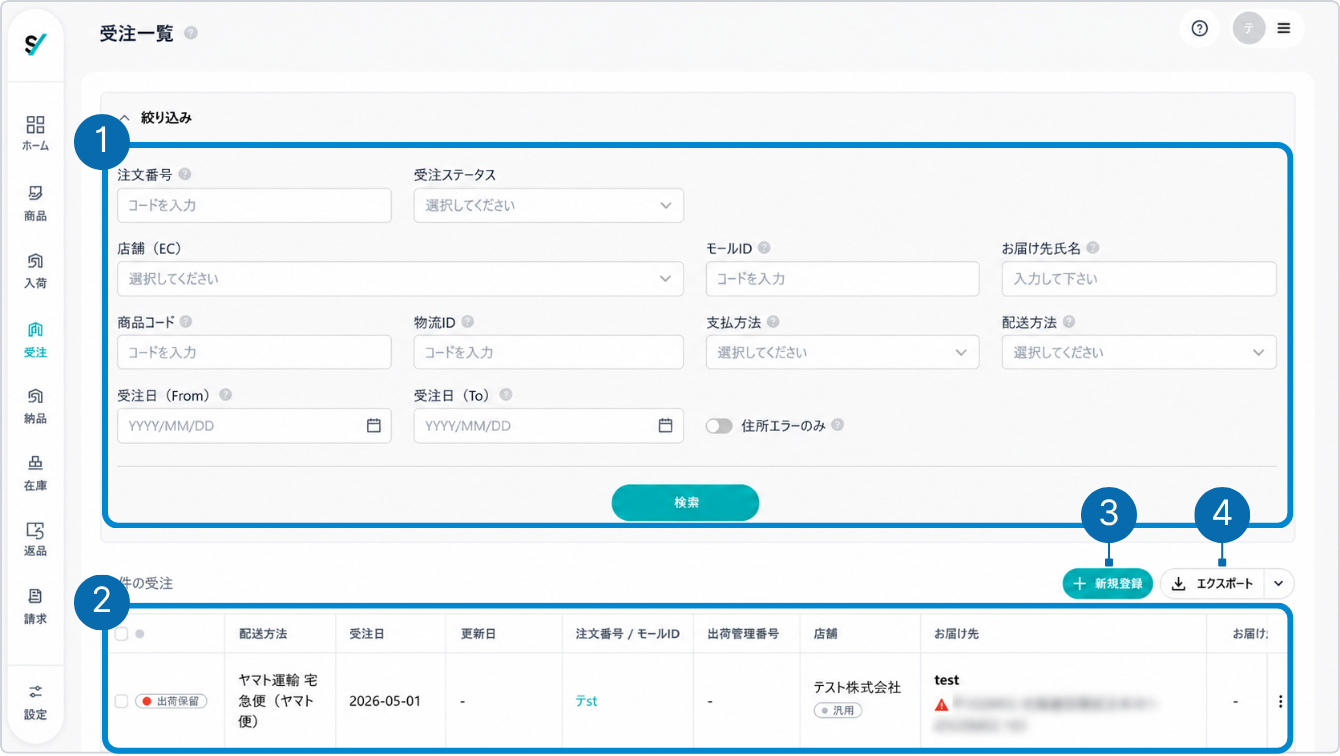Image resolution: width=1340 pixels, height=756 pixels.
Task: Check the 出荷保留 order row checkbox
Action: click(x=121, y=701)
